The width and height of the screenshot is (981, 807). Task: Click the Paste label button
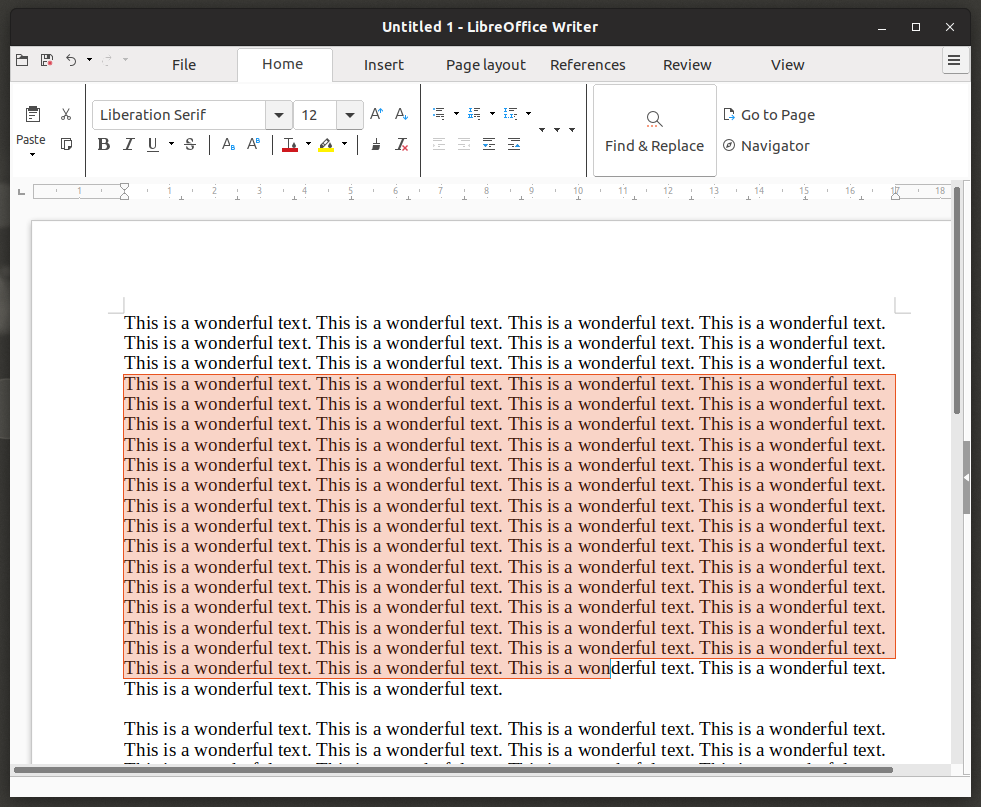point(31,140)
